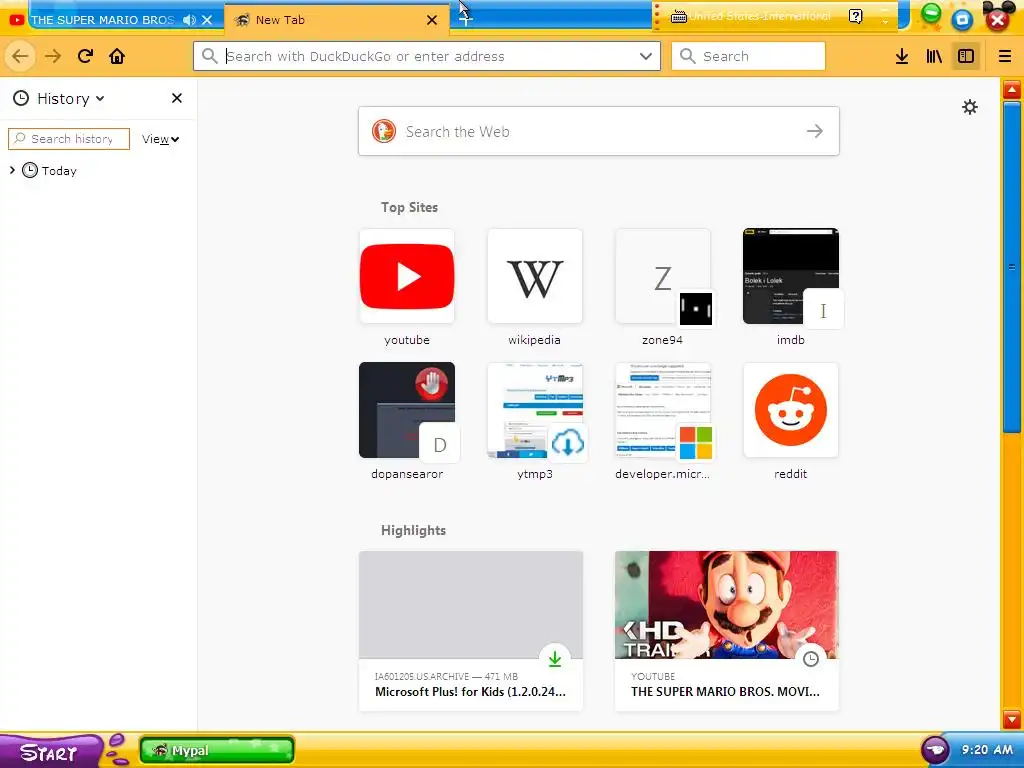Click the 9:20 AM clock
This screenshot has width=1024, height=768.
pos(987,750)
